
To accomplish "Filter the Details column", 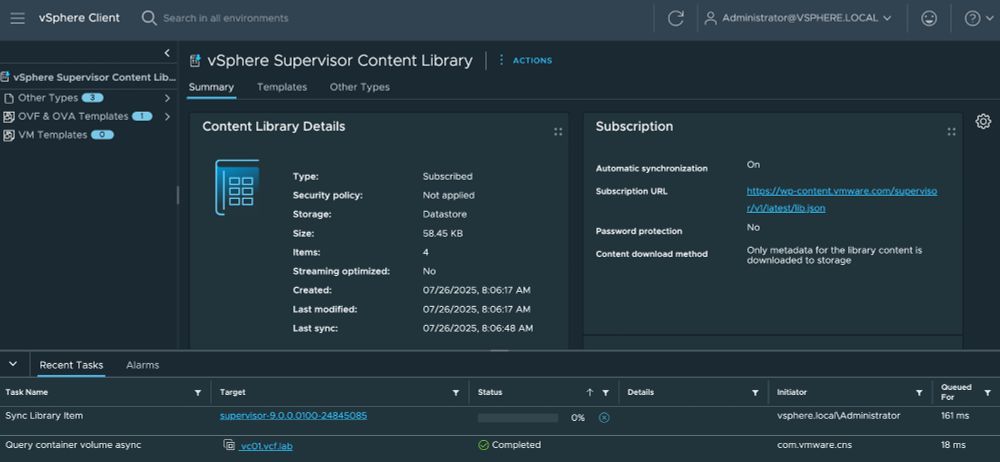I will click(x=755, y=392).
